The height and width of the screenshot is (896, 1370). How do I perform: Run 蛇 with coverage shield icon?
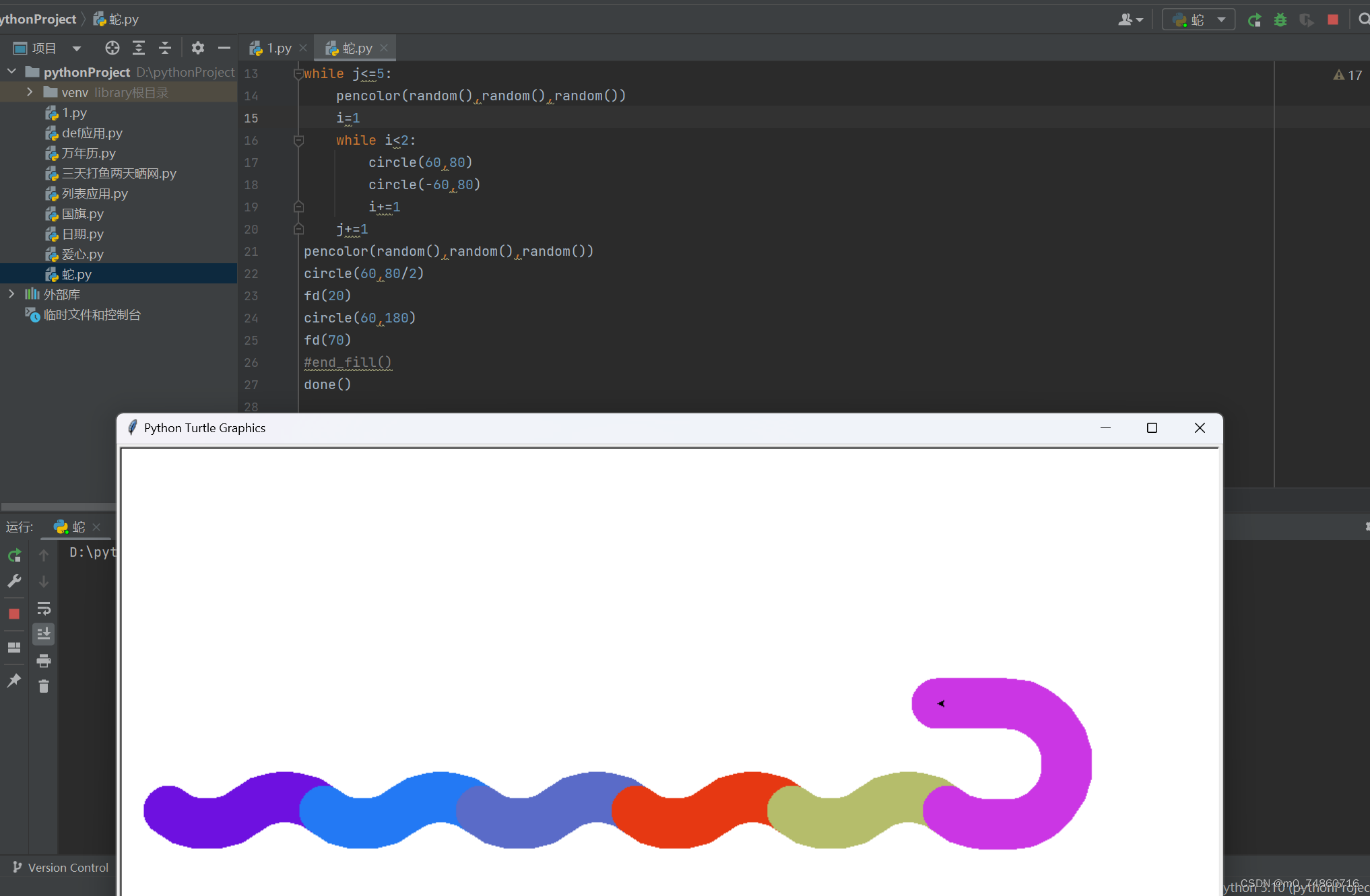click(x=1307, y=20)
